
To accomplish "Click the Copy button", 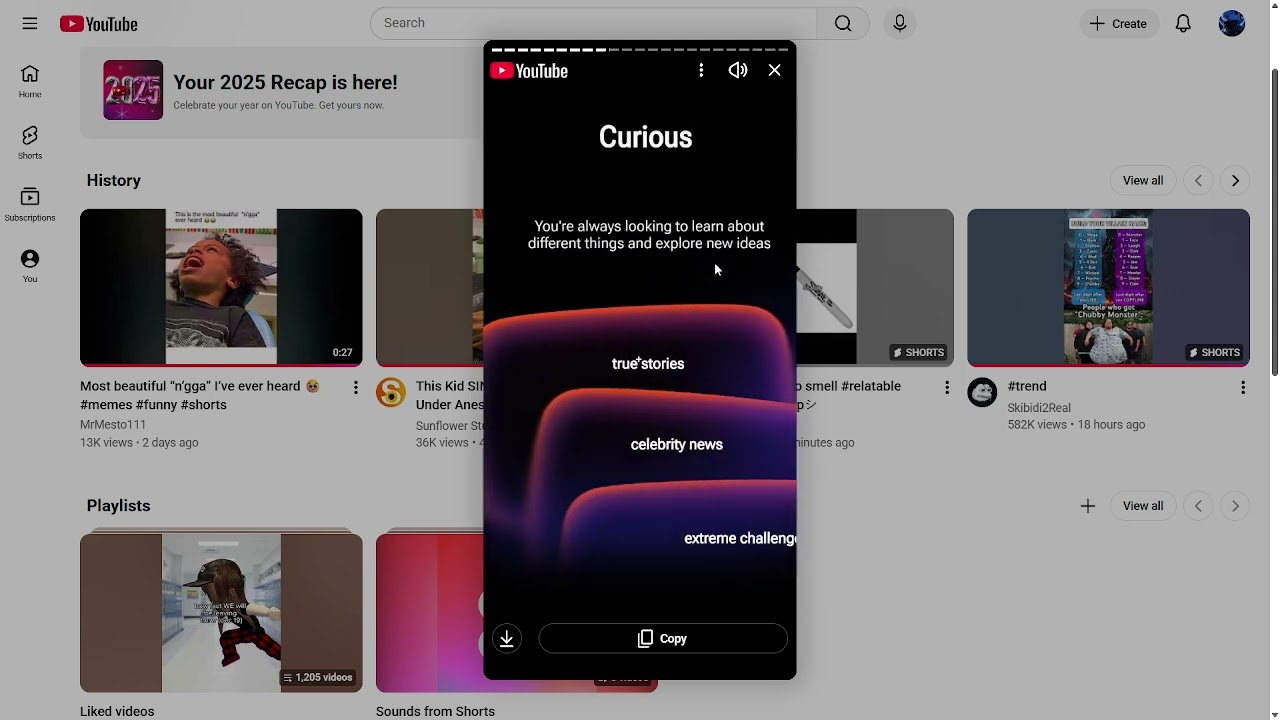I will (x=663, y=638).
